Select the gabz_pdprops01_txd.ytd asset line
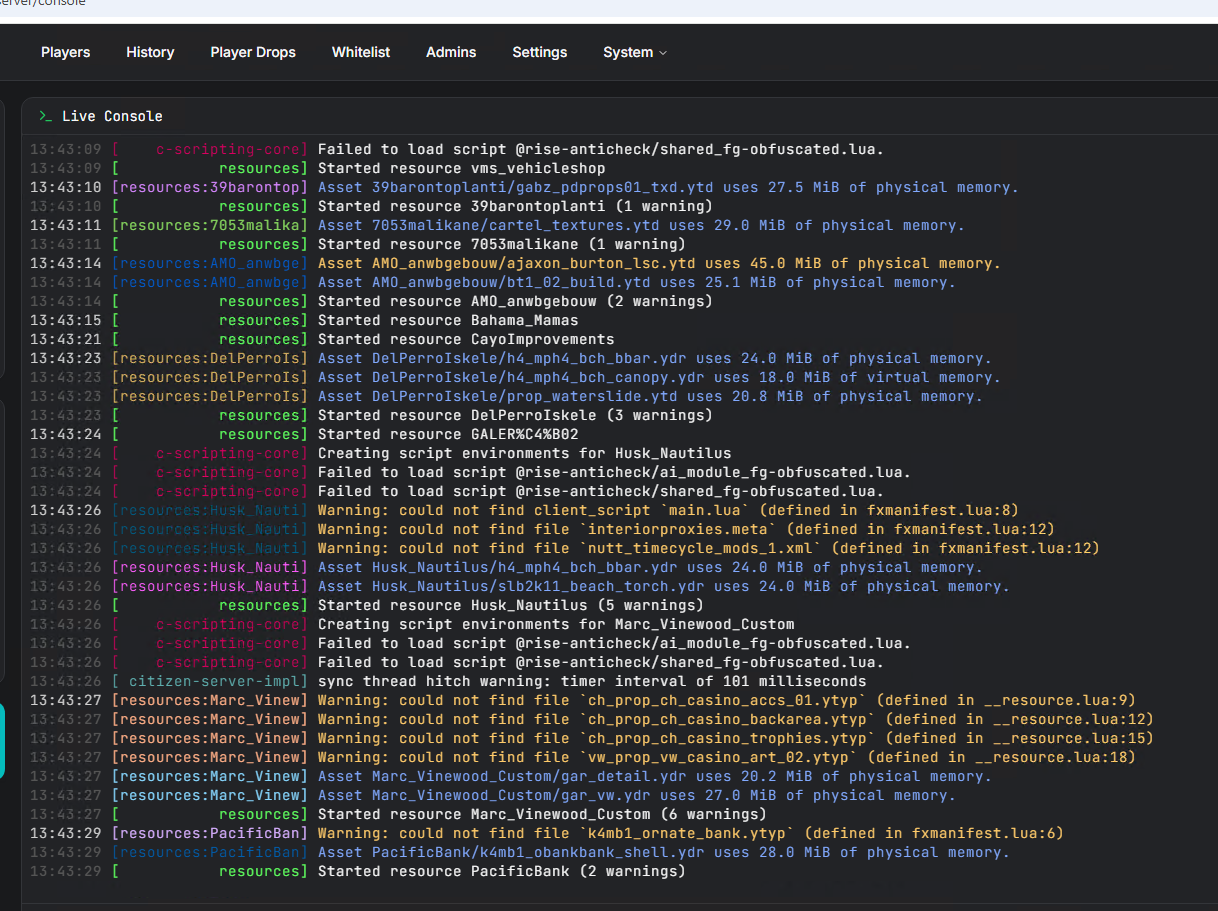 tap(668, 187)
